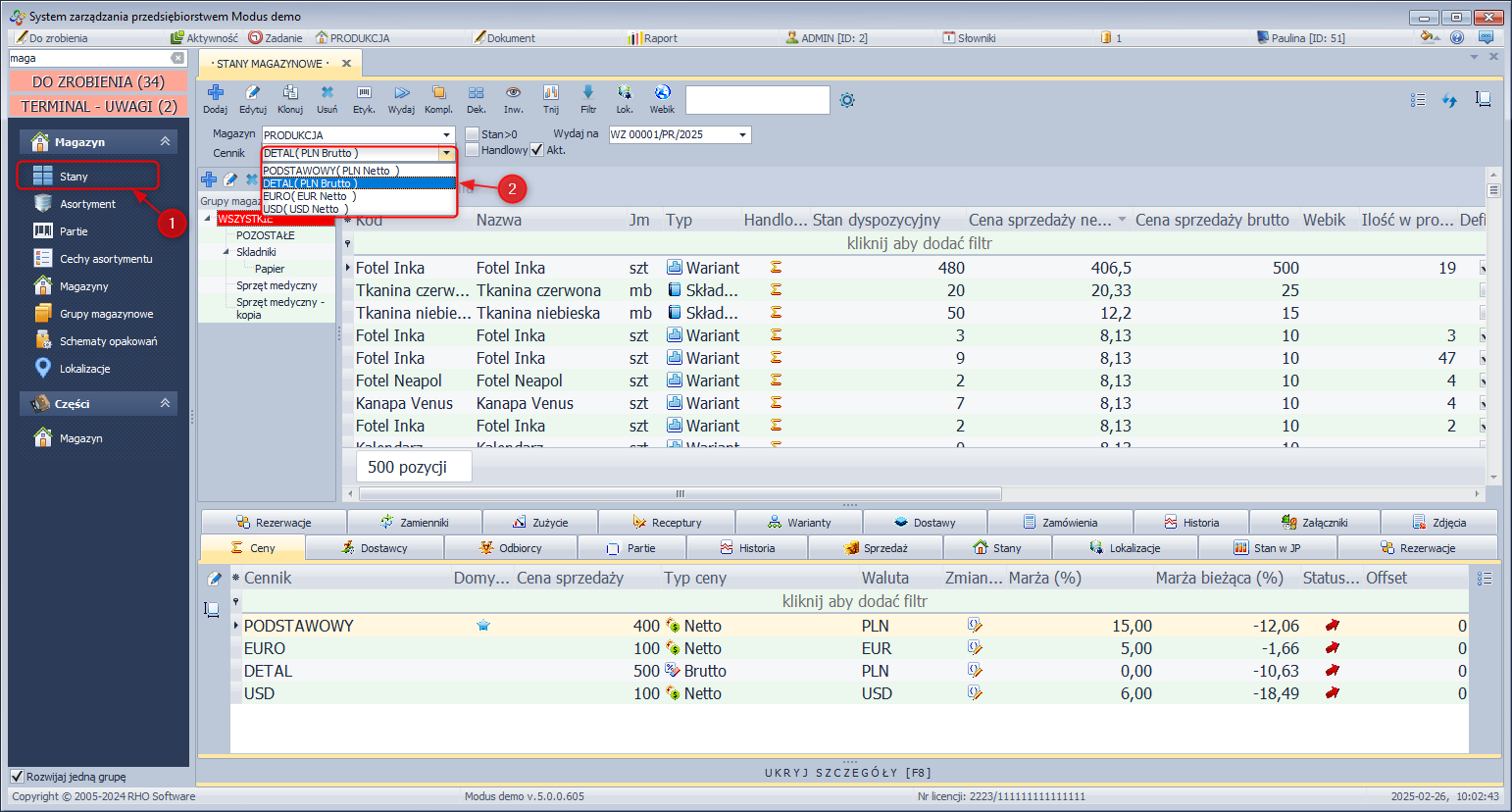Click the DO ZROBIENIA (34) button
Image resolution: width=1512 pixels, height=812 pixels.
pyautogui.click(x=98, y=82)
